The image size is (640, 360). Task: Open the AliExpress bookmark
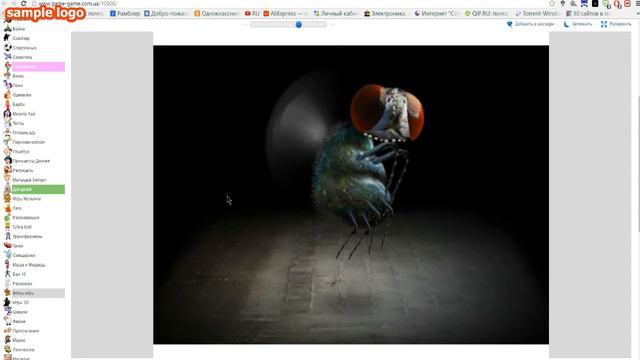tap(286, 13)
